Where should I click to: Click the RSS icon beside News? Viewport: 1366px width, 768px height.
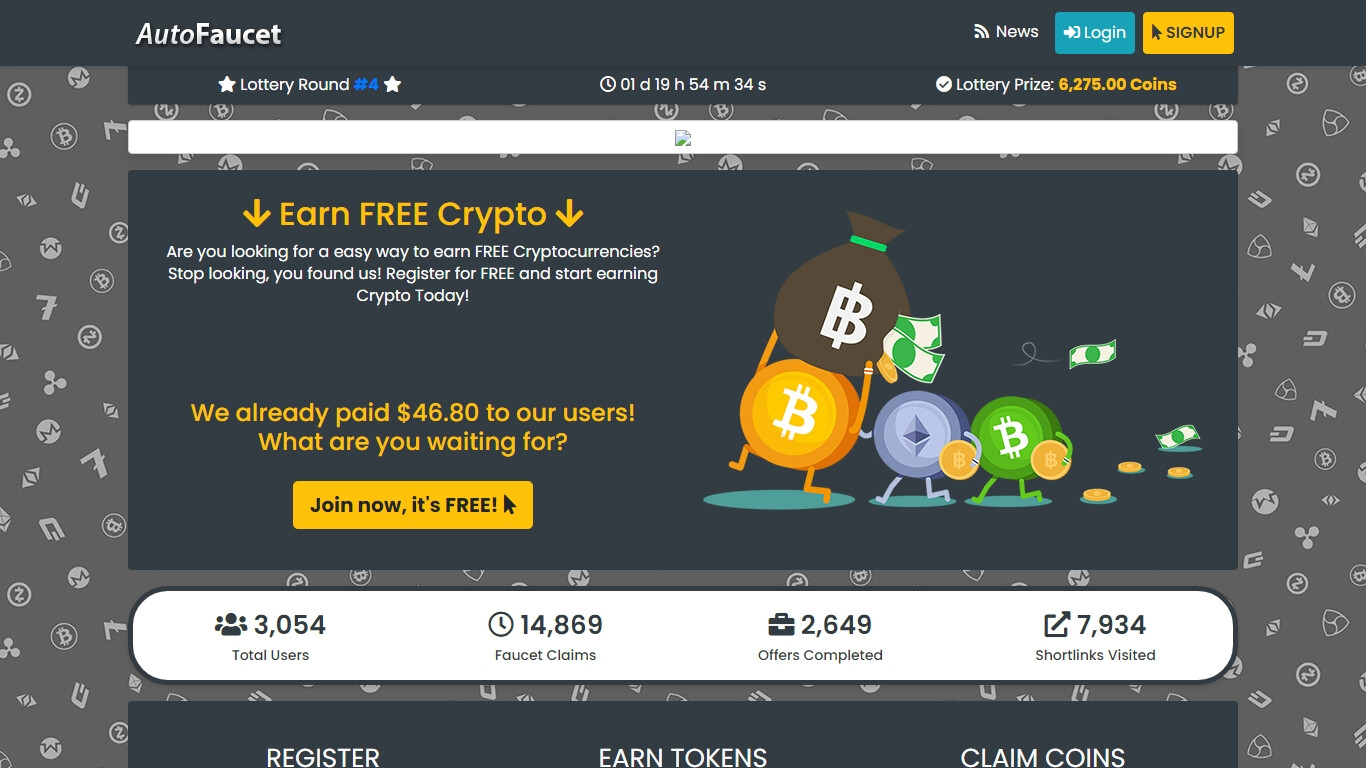click(x=981, y=32)
